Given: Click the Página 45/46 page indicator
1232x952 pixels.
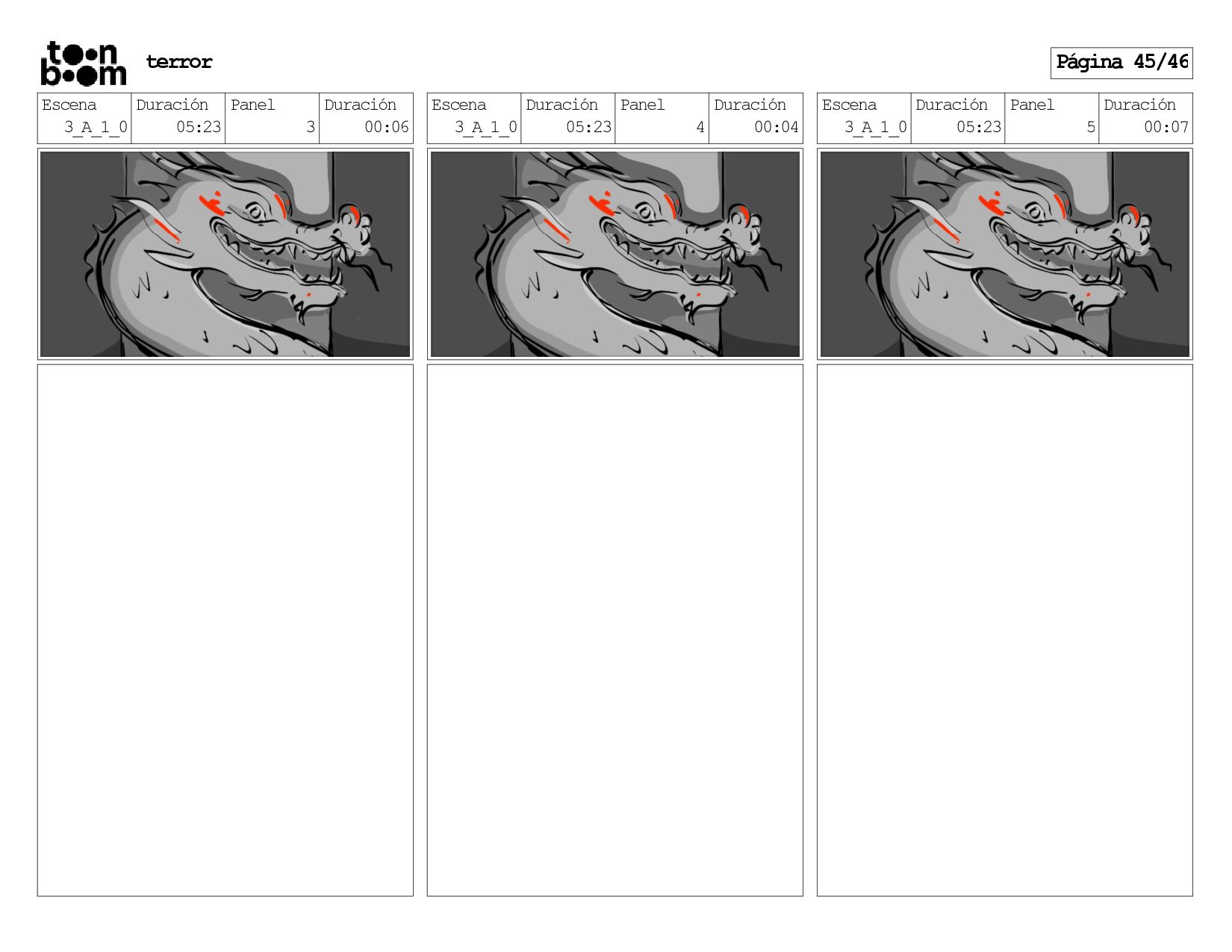Looking at the screenshot, I should tap(1121, 63).
